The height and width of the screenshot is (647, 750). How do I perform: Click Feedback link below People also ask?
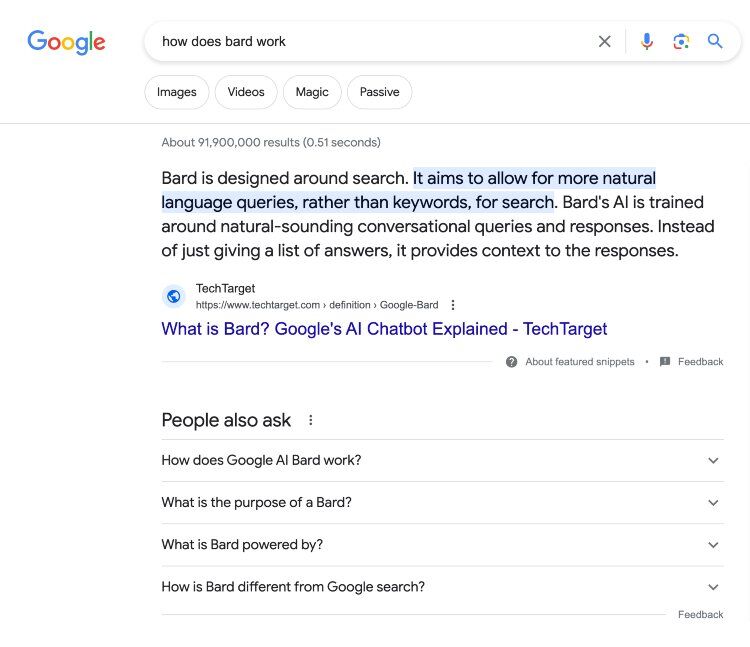tap(700, 614)
